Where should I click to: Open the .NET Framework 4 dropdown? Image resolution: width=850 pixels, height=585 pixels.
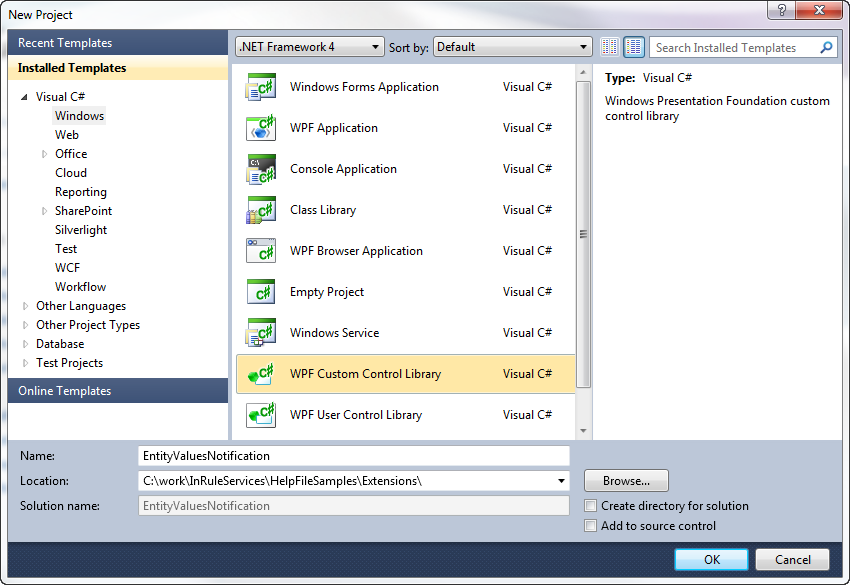click(309, 47)
